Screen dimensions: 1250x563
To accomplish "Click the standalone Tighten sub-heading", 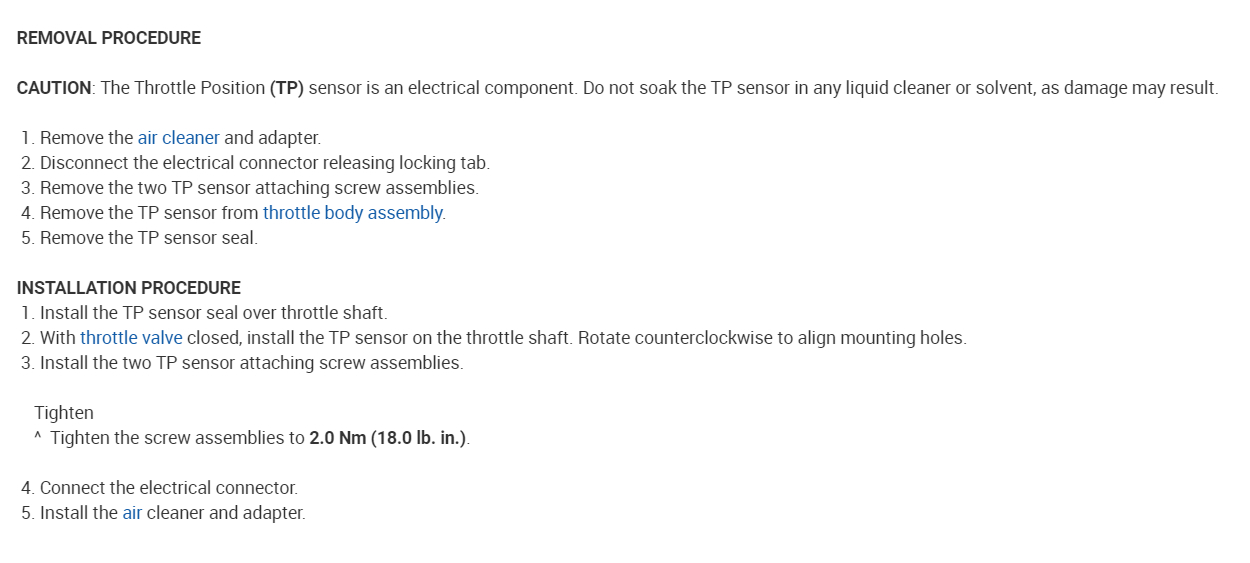I will (64, 413).
